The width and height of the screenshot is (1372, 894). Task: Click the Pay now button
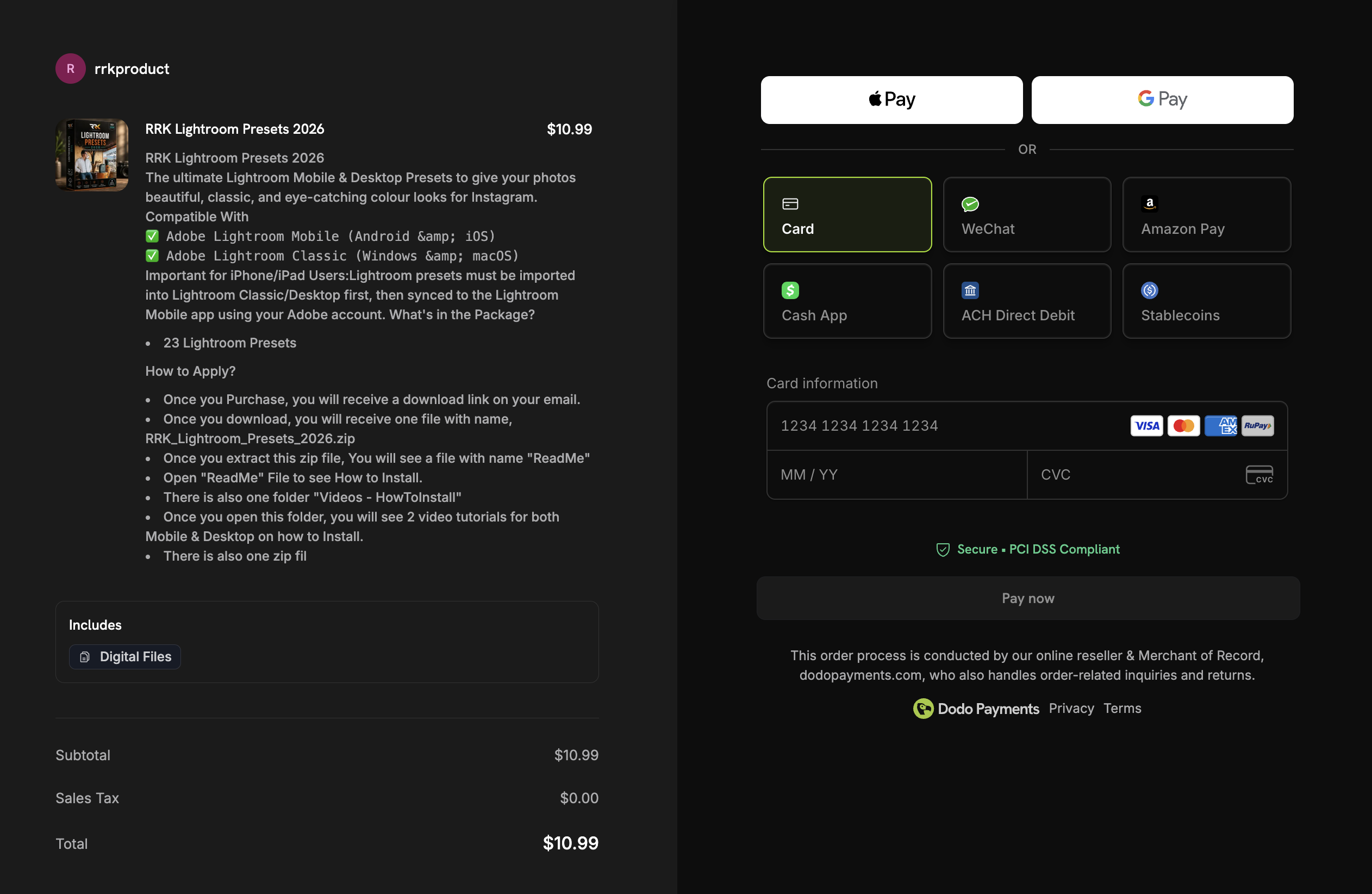(1028, 598)
